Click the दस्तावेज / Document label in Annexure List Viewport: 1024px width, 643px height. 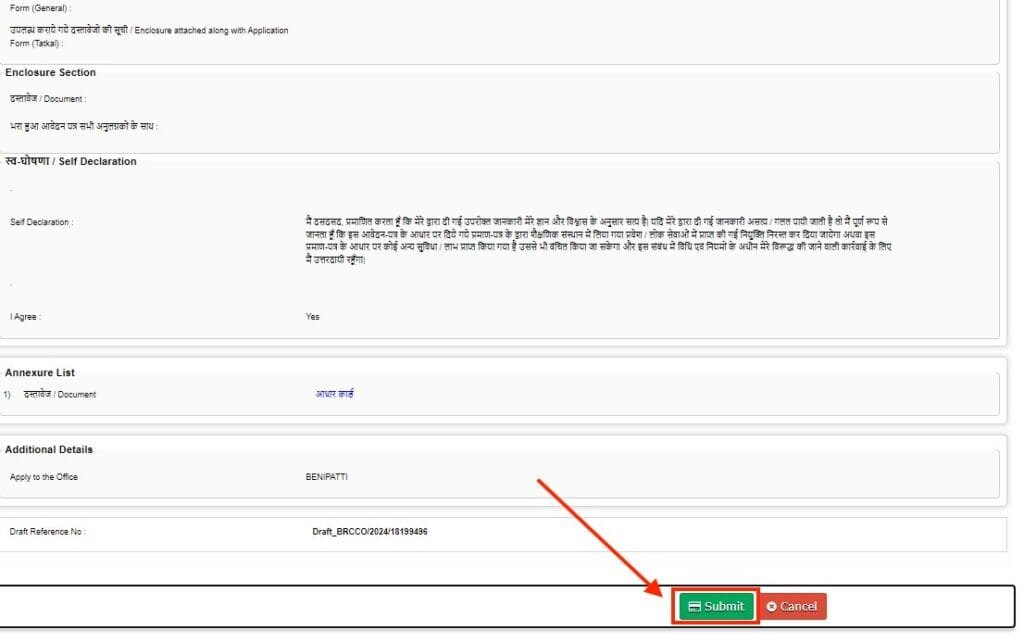59,394
